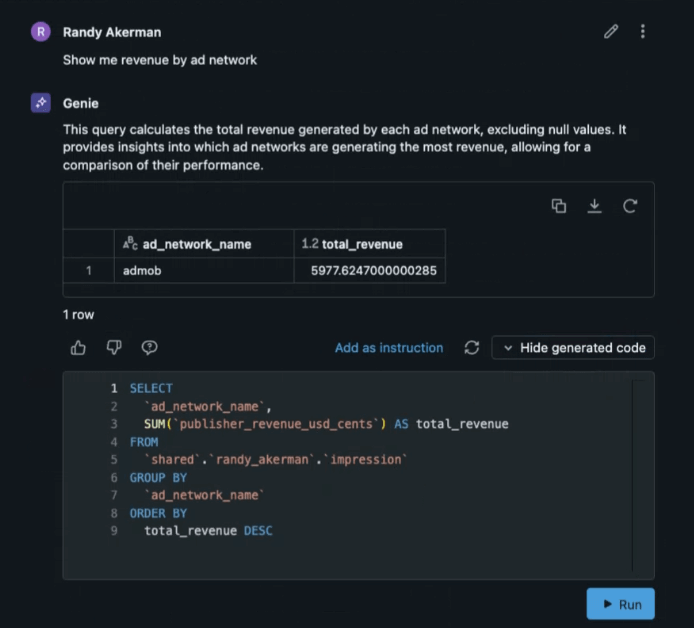Click the edit pencil icon on the message

coord(611,31)
